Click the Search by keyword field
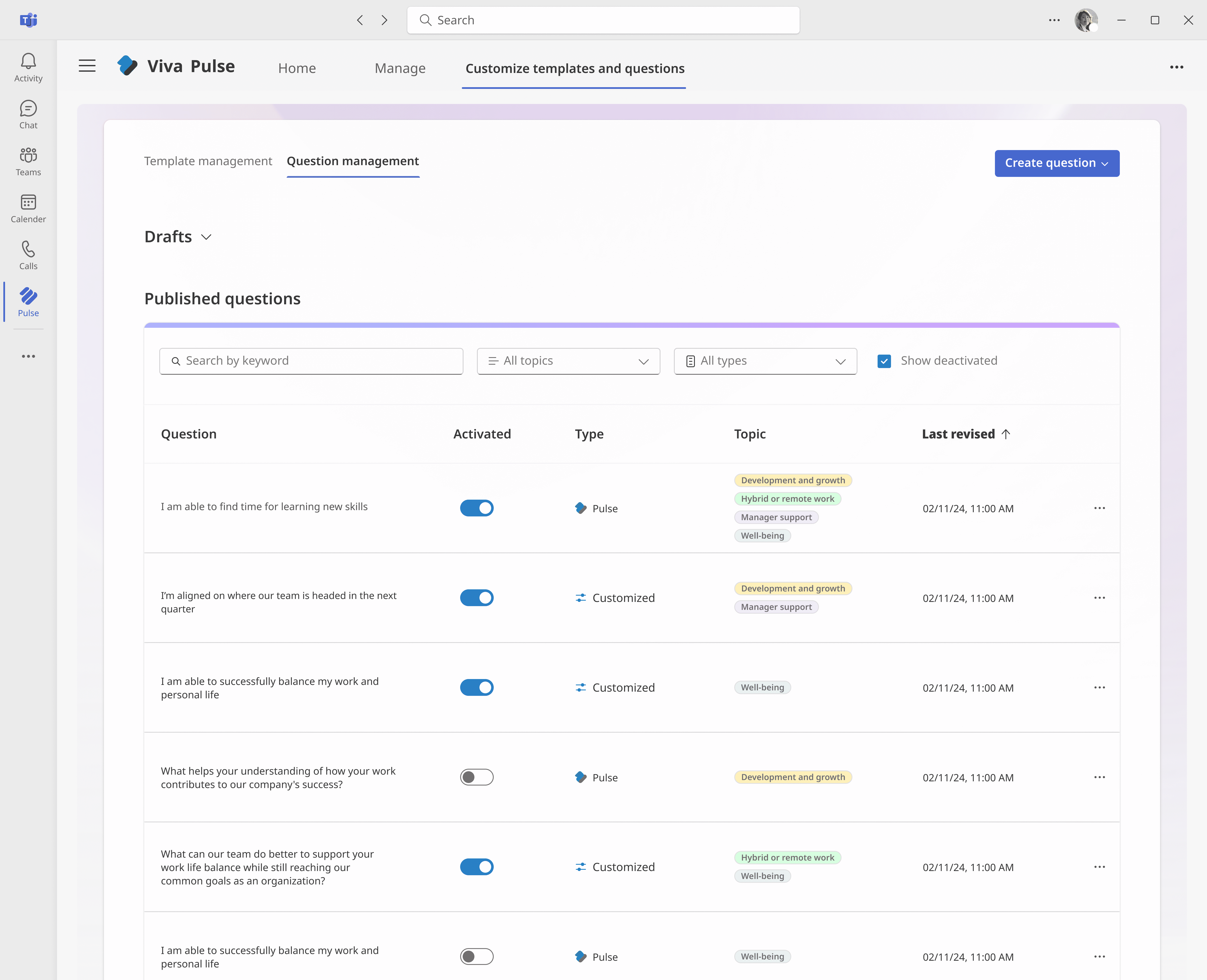Screen dimensions: 1207x980 click(x=311, y=361)
